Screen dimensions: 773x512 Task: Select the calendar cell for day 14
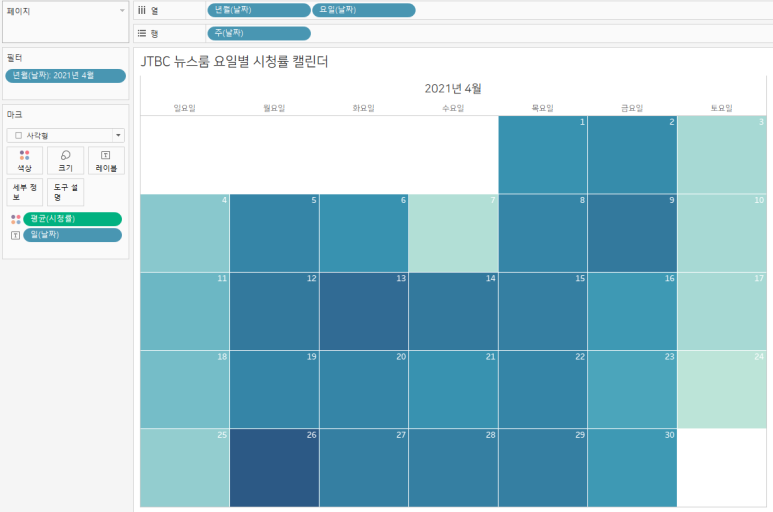453,311
